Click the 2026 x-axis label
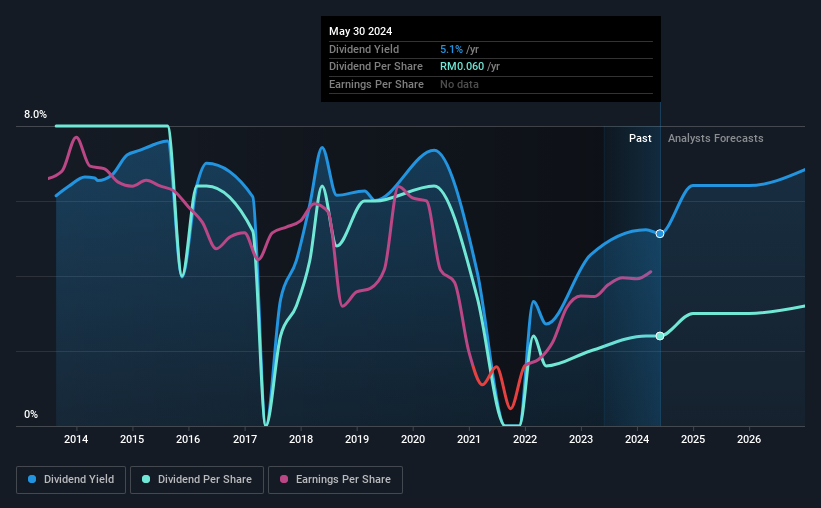 coord(749,439)
